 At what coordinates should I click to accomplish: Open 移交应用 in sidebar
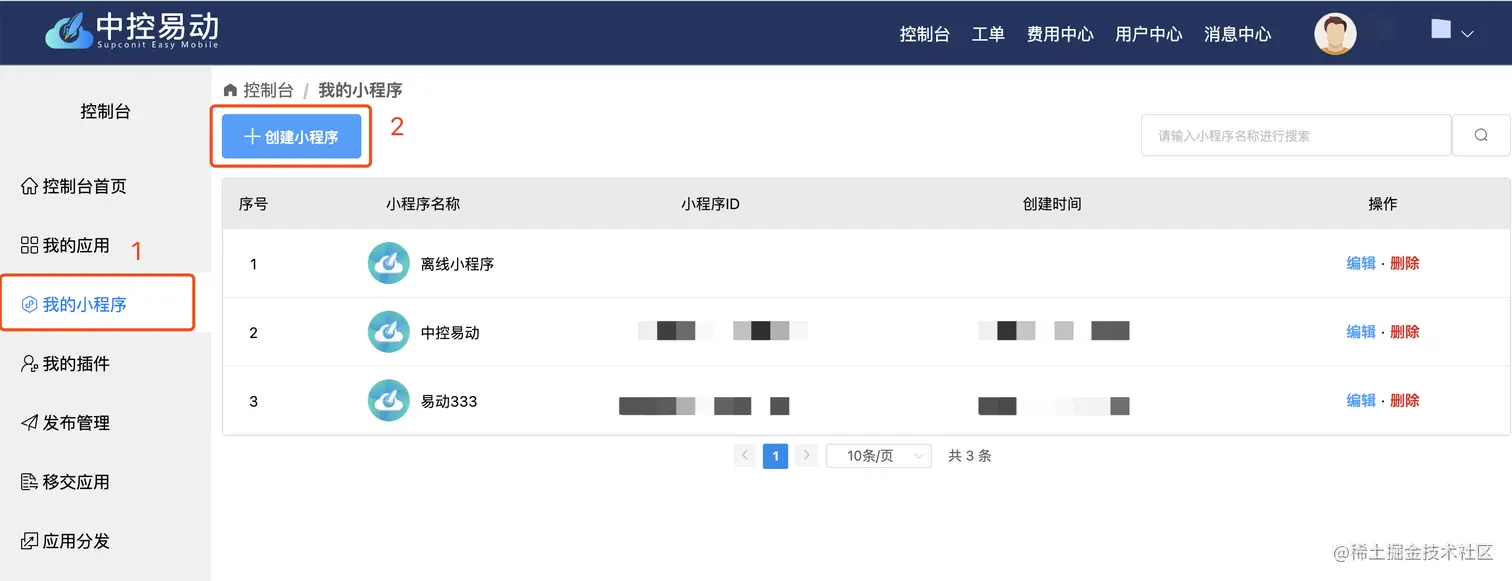[x=65, y=482]
